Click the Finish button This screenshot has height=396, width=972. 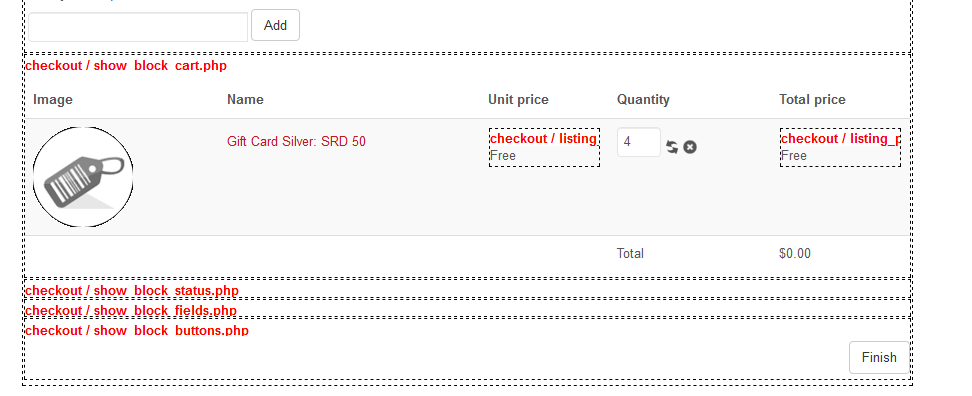[x=878, y=358]
